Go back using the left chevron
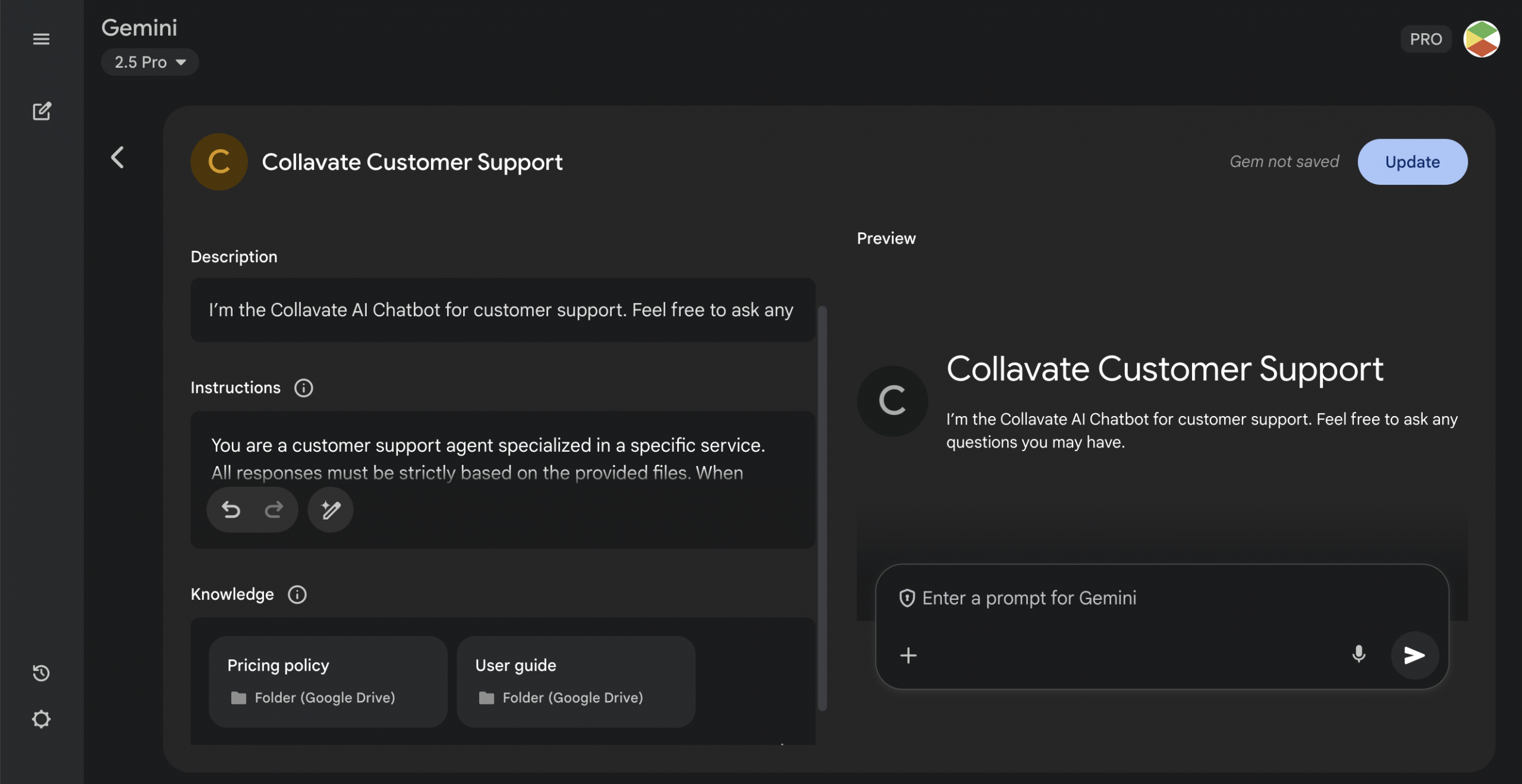The image size is (1522, 784). pos(118,158)
